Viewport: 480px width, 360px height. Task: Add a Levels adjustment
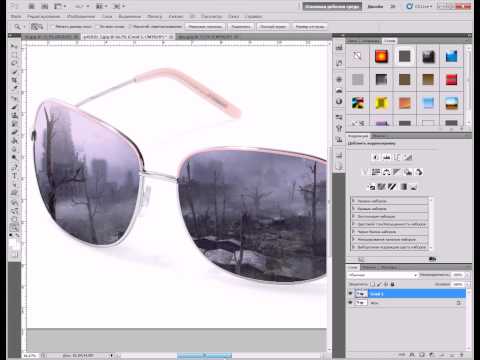(387, 157)
